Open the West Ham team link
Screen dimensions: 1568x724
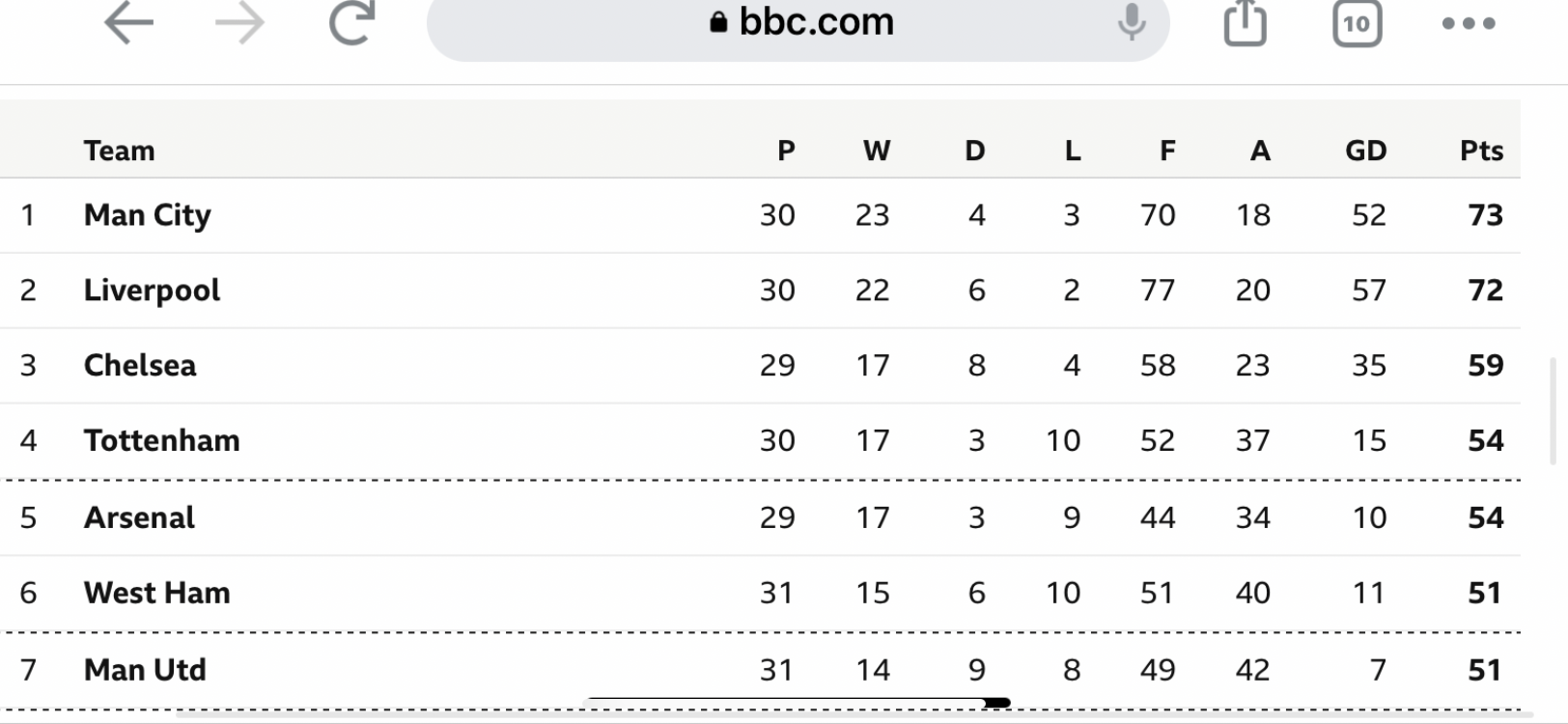156,594
